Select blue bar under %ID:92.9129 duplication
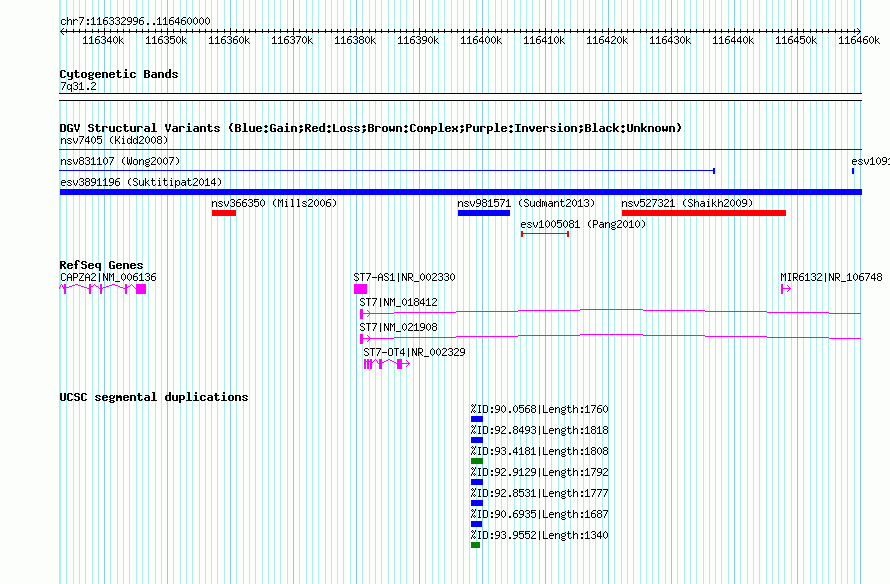The height and width of the screenshot is (584, 890). (477, 482)
